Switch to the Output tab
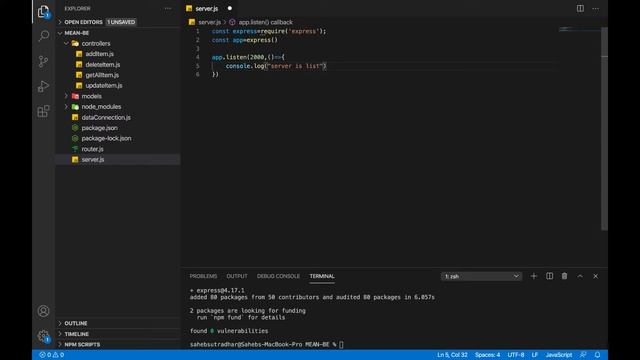 point(237,276)
